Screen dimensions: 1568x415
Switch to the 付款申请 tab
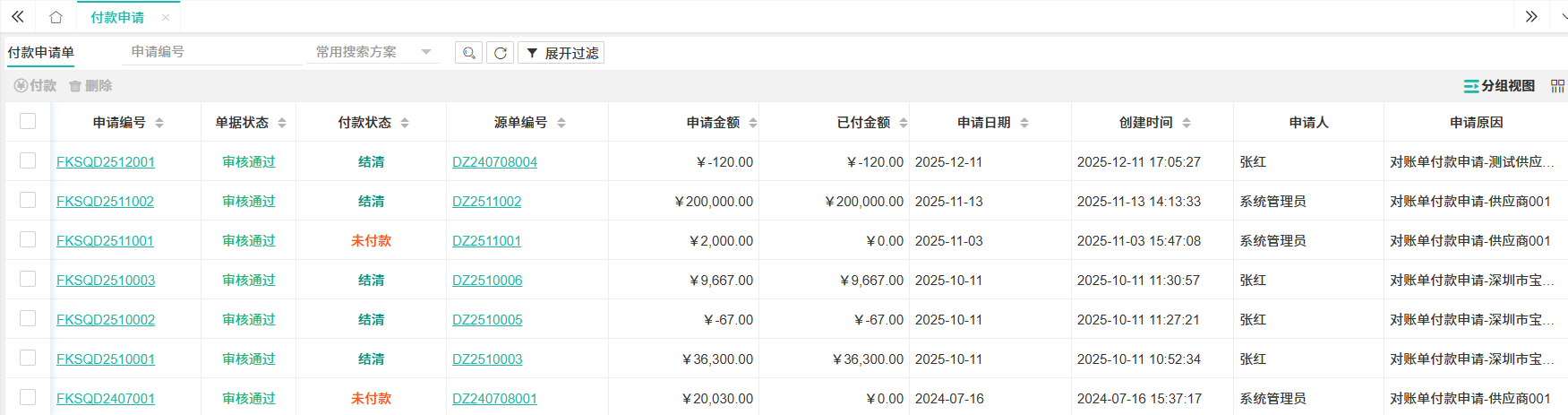tap(117, 17)
